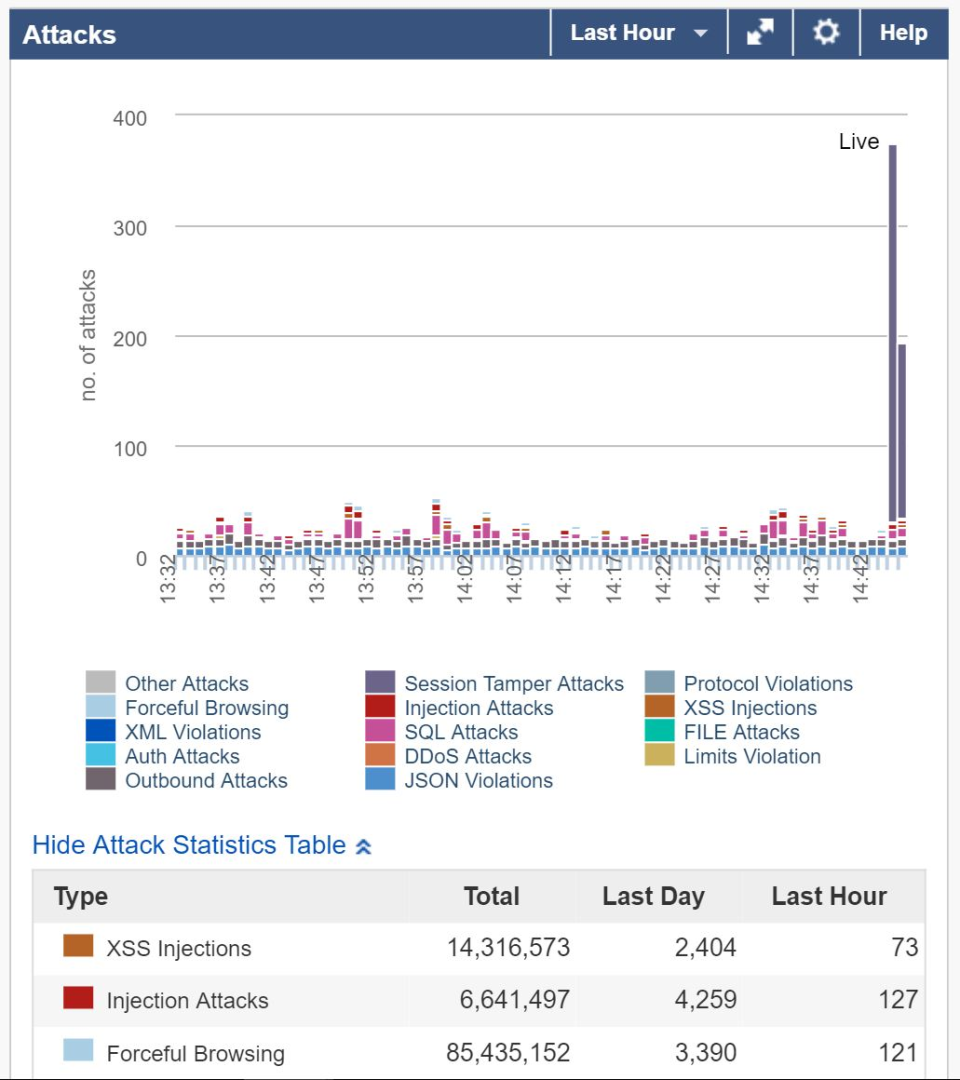Sort table by Total column header
The height and width of the screenshot is (1080, 960).
491,896
